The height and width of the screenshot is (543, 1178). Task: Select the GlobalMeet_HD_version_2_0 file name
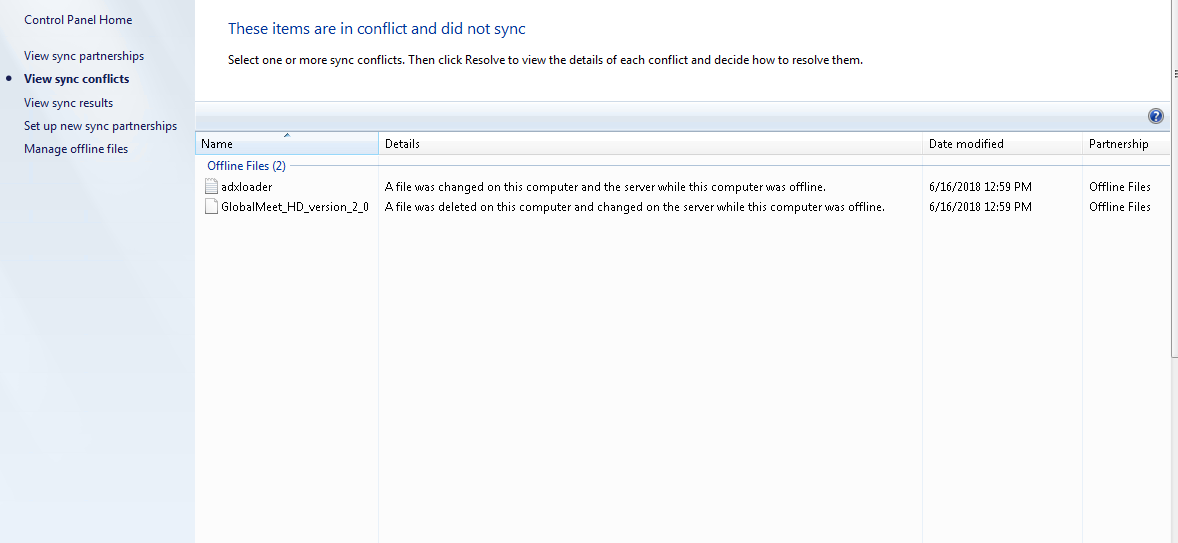point(295,207)
